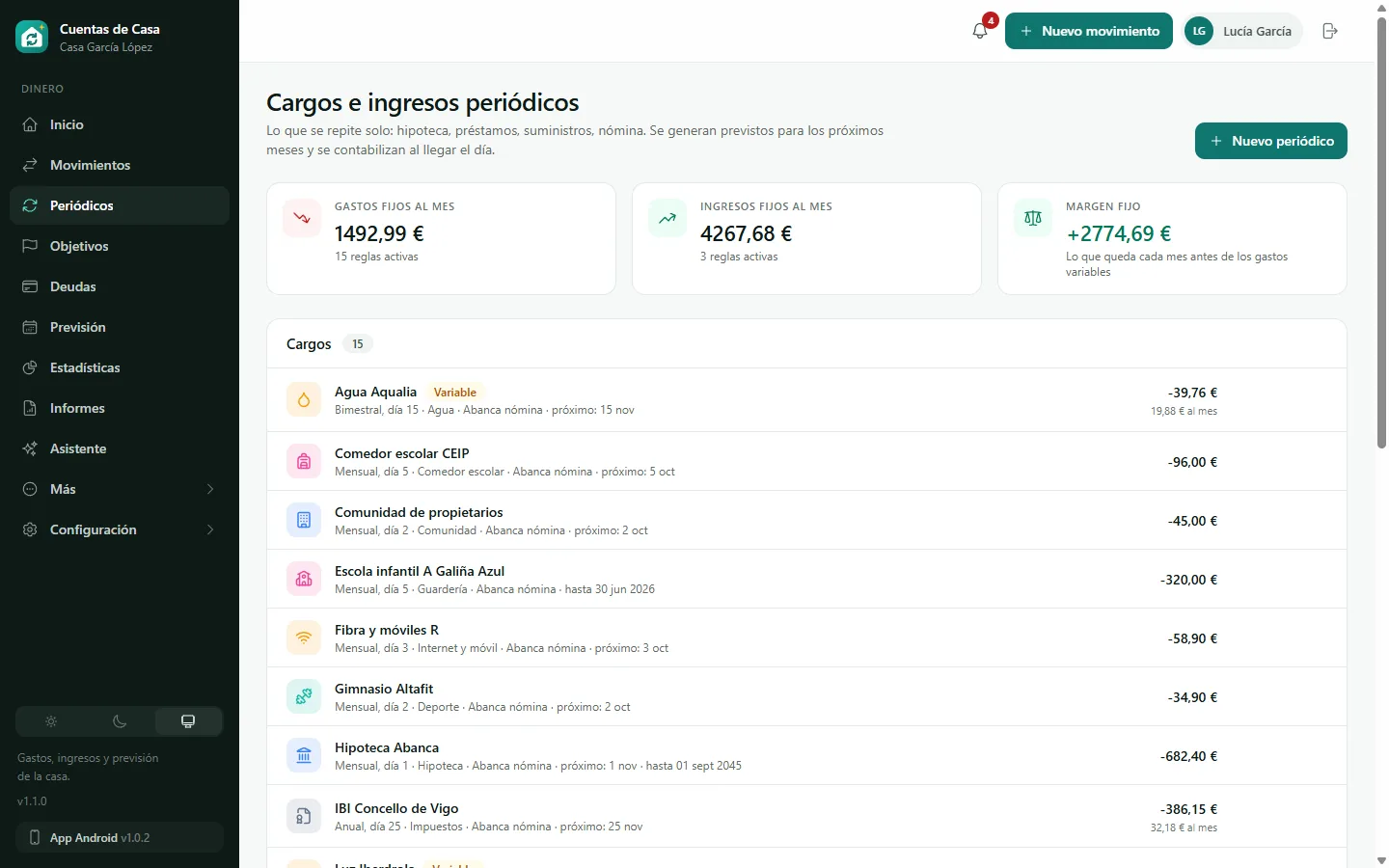The height and width of the screenshot is (868, 1389).
Task: Click the page vertical scrollbar
Action: (x=1381, y=231)
